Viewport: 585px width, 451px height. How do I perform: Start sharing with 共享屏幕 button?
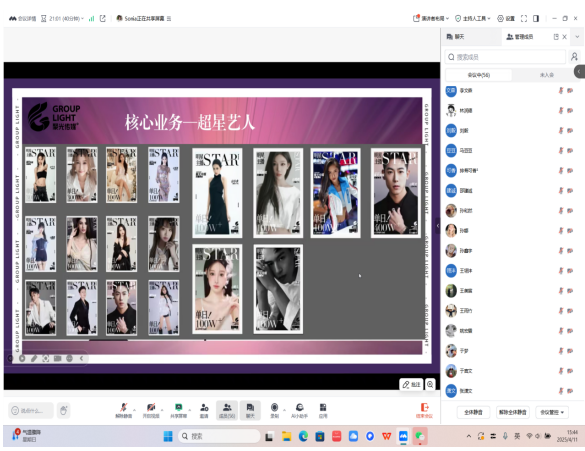[x=178, y=410]
